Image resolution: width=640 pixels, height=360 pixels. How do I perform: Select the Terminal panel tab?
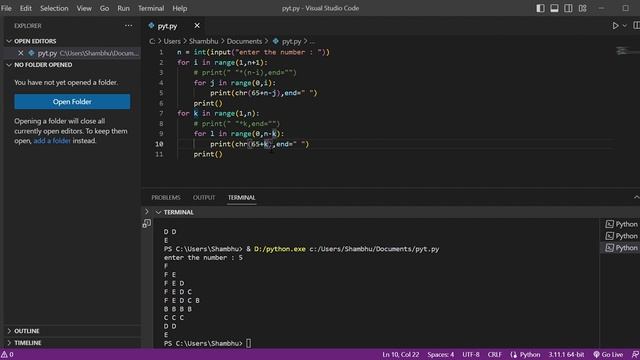click(x=242, y=198)
